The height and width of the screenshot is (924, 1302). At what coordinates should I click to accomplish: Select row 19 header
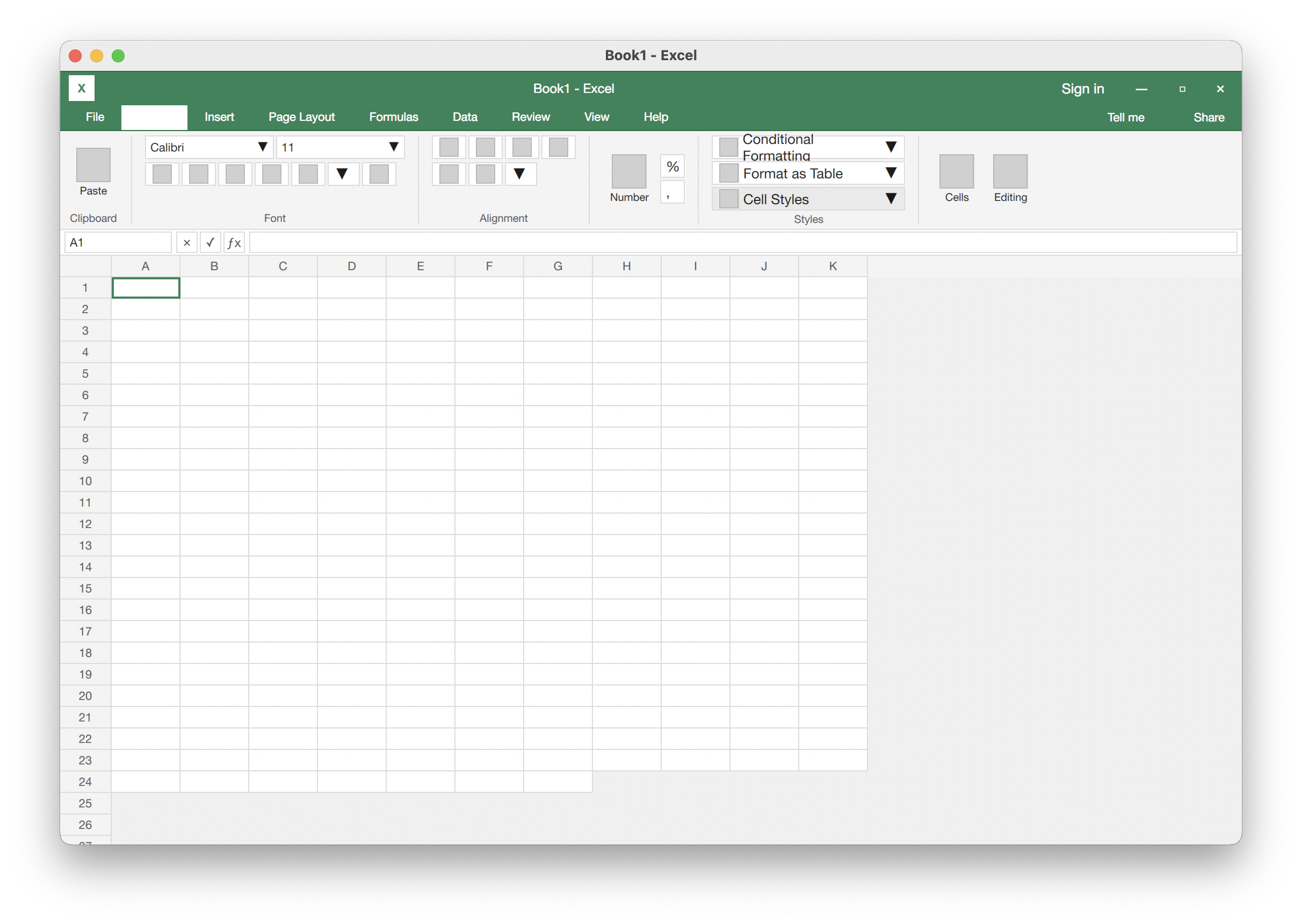pyautogui.click(x=86, y=675)
